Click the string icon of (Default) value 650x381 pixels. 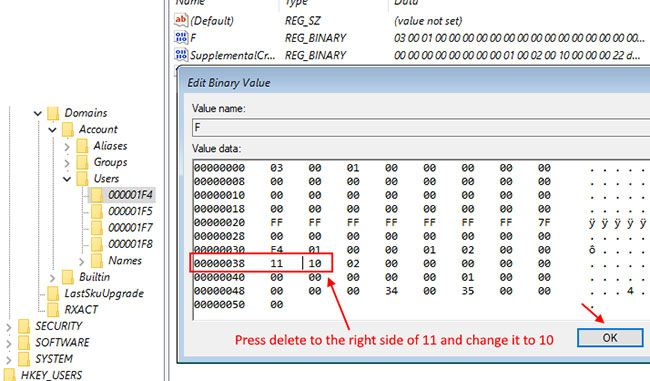(181, 20)
